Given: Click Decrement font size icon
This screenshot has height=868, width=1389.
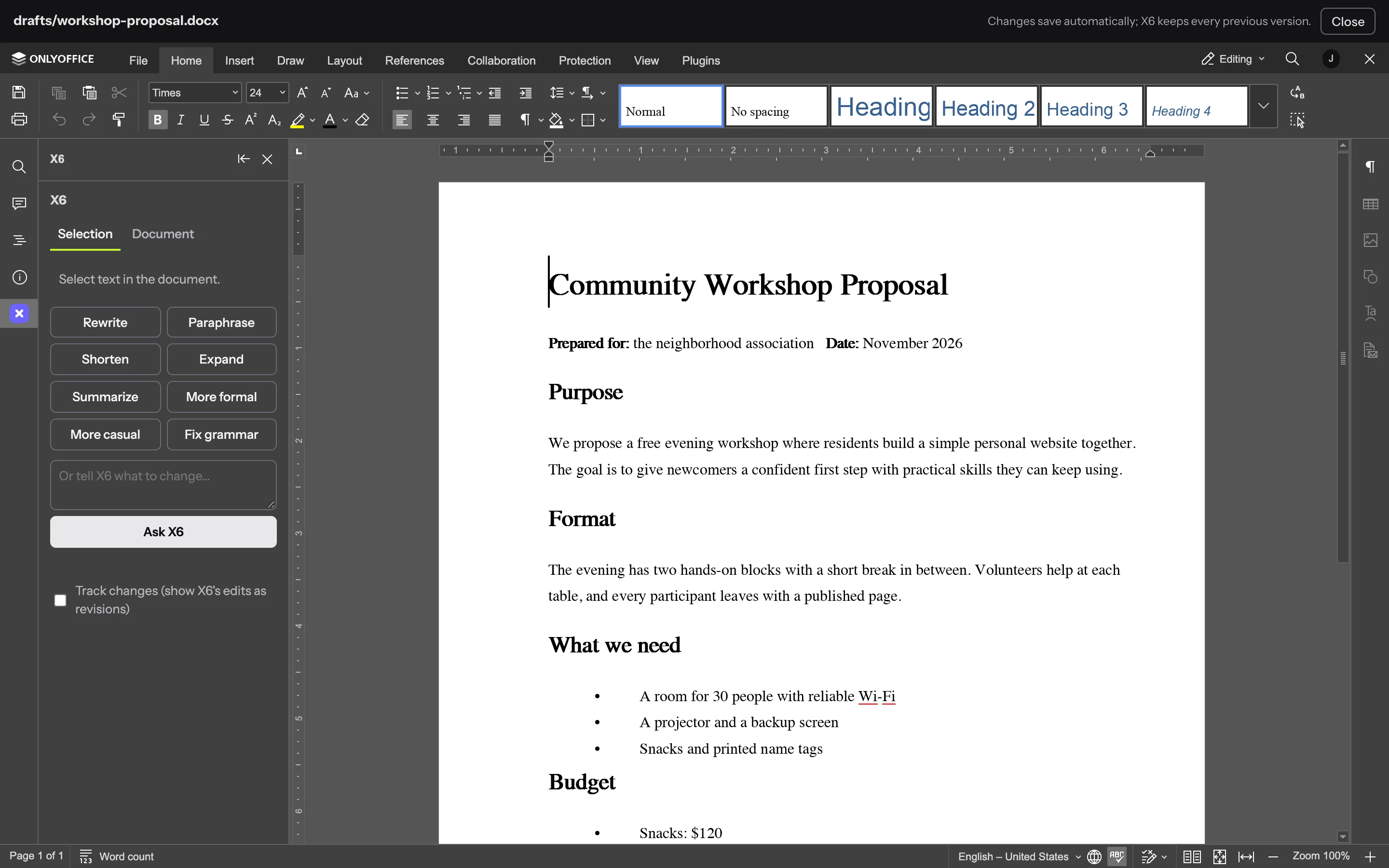Looking at the screenshot, I should tap(326, 93).
